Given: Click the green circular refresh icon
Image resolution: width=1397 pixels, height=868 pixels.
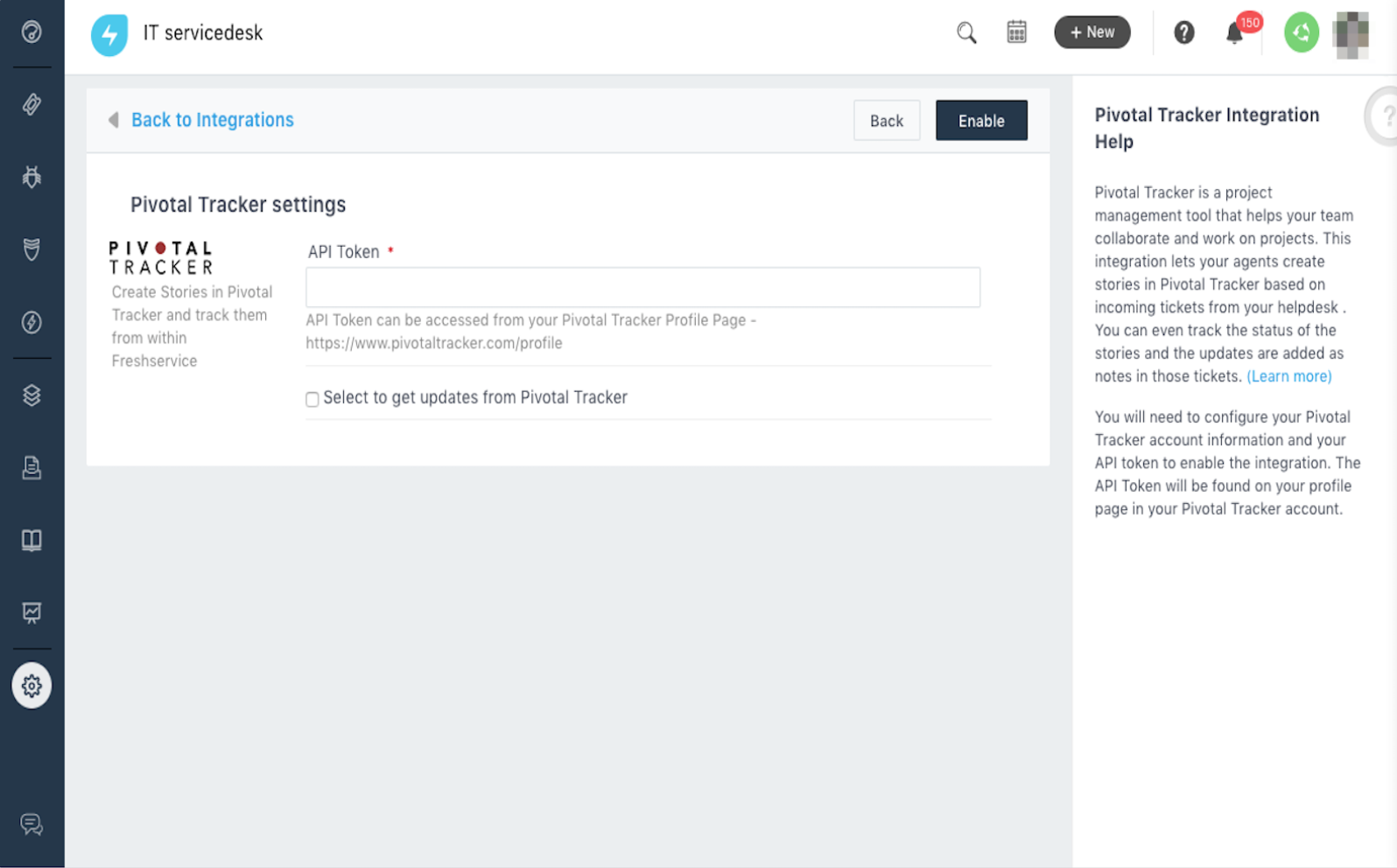Looking at the screenshot, I should pos(1302,33).
